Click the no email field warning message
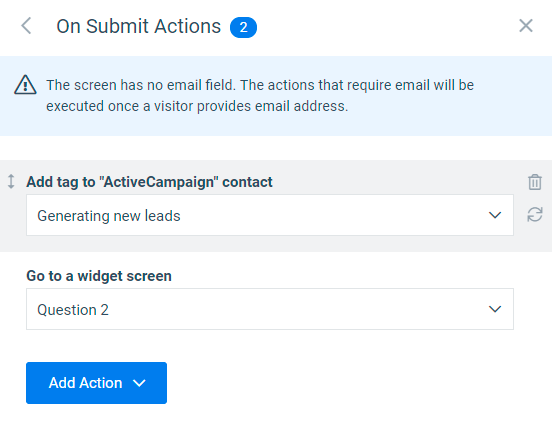This screenshot has height=428, width=552. click(260, 95)
